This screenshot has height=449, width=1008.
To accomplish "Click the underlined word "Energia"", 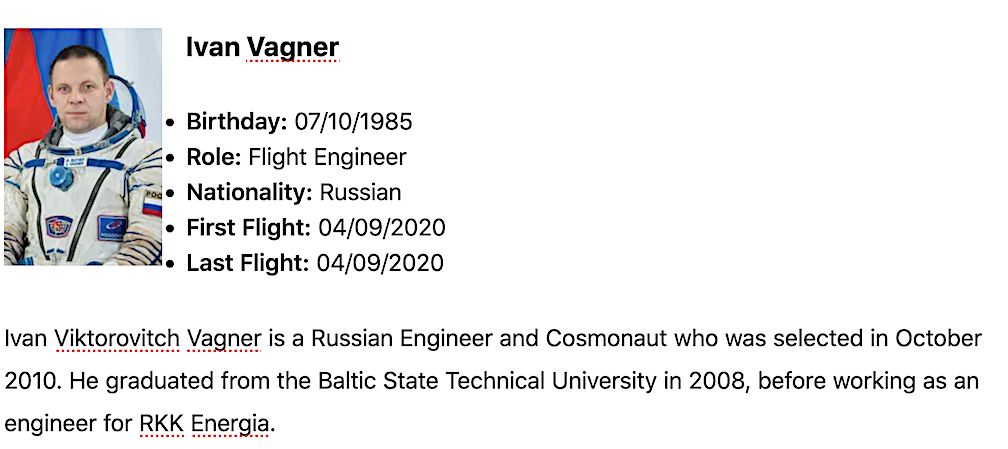I will [x=230, y=424].
